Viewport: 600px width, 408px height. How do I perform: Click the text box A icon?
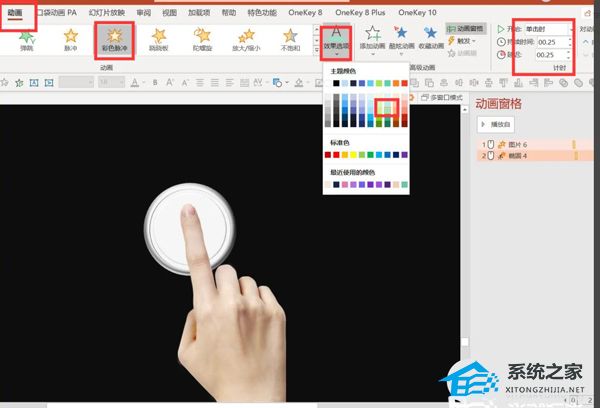pyautogui.click(x=34, y=82)
